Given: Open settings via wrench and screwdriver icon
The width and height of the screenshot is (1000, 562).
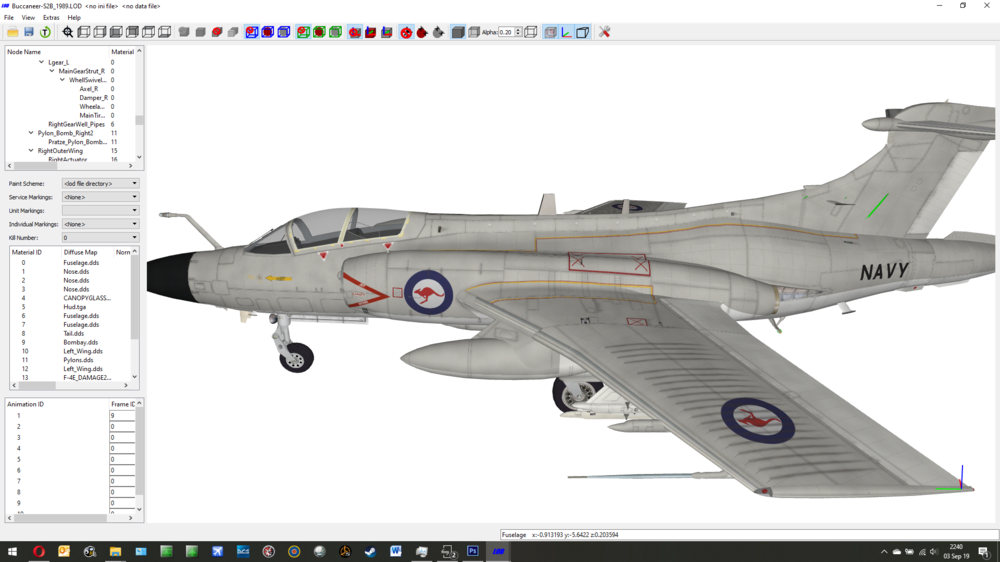Looking at the screenshot, I should 605,32.
